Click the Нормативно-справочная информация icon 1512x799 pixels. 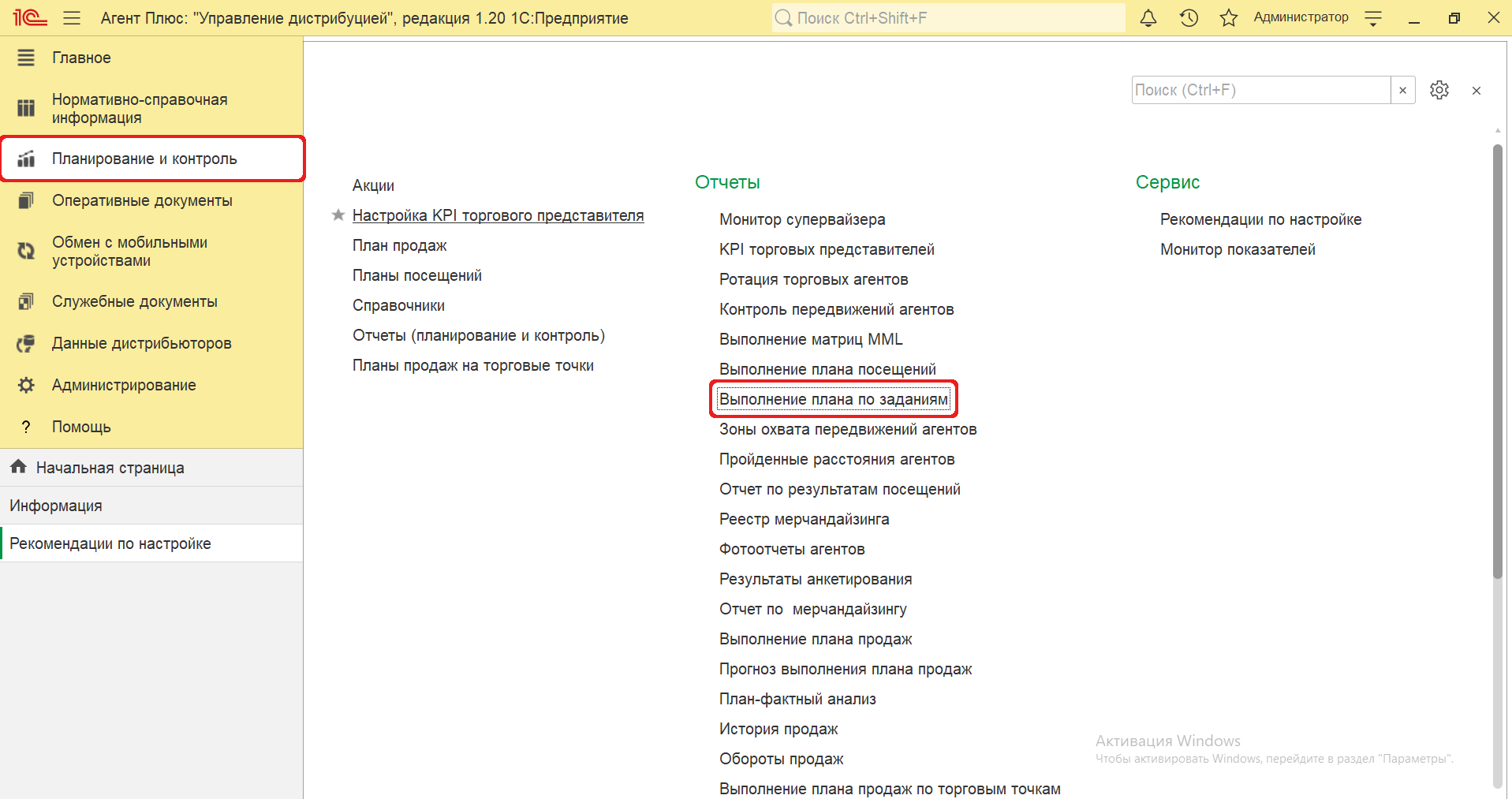click(26, 108)
